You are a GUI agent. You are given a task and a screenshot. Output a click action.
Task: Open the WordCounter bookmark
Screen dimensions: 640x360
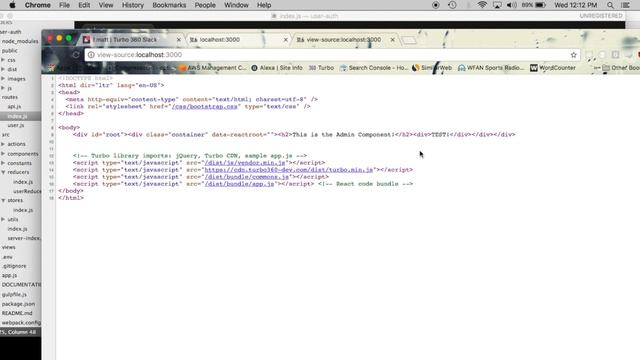553,68
